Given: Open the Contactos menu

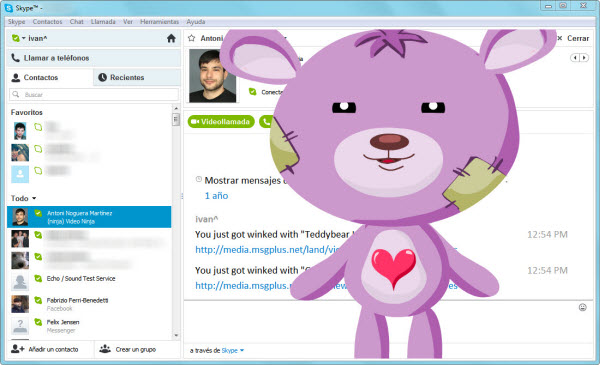Looking at the screenshot, I should pyautogui.click(x=47, y=22).
